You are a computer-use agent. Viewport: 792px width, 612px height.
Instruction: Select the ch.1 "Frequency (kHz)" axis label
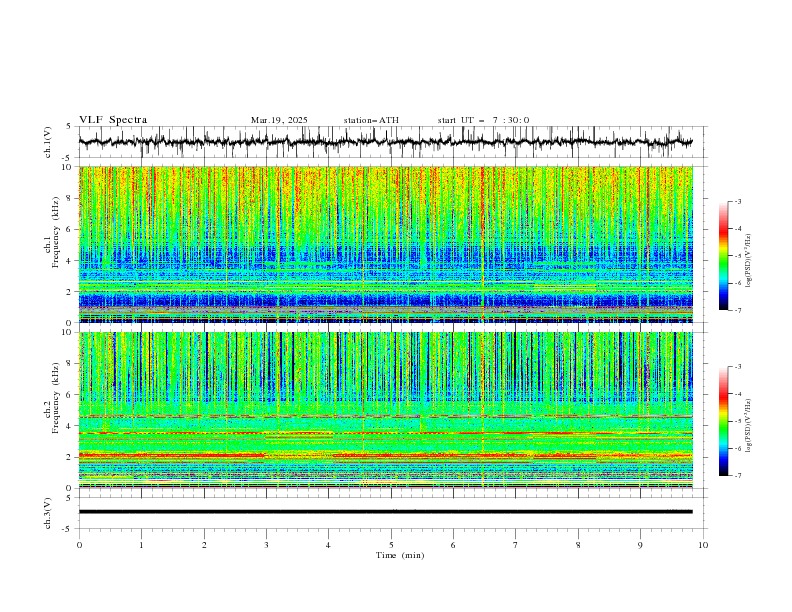pyautogui.click(x=56, y=230)
